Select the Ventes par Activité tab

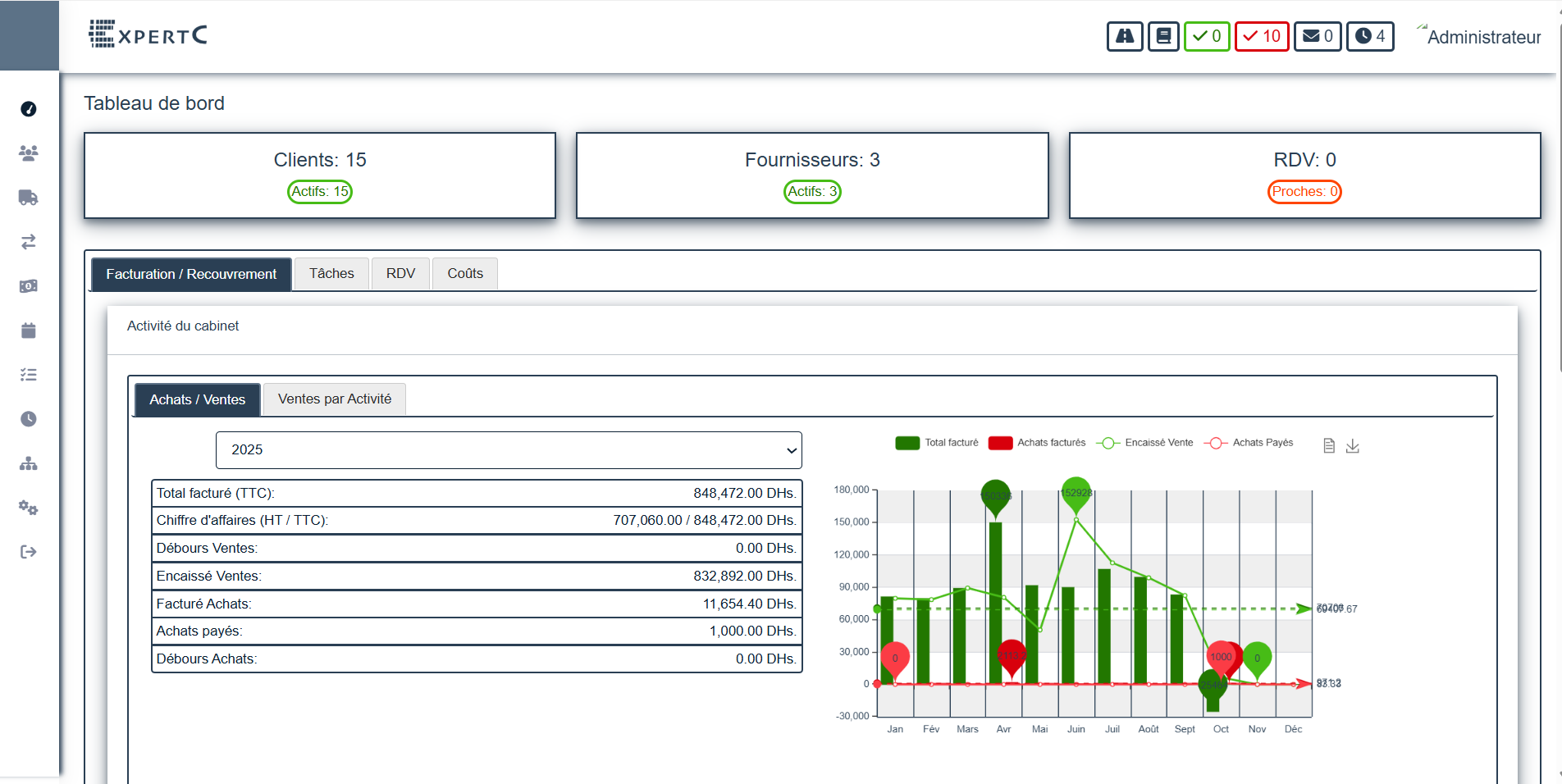(335, 399)
